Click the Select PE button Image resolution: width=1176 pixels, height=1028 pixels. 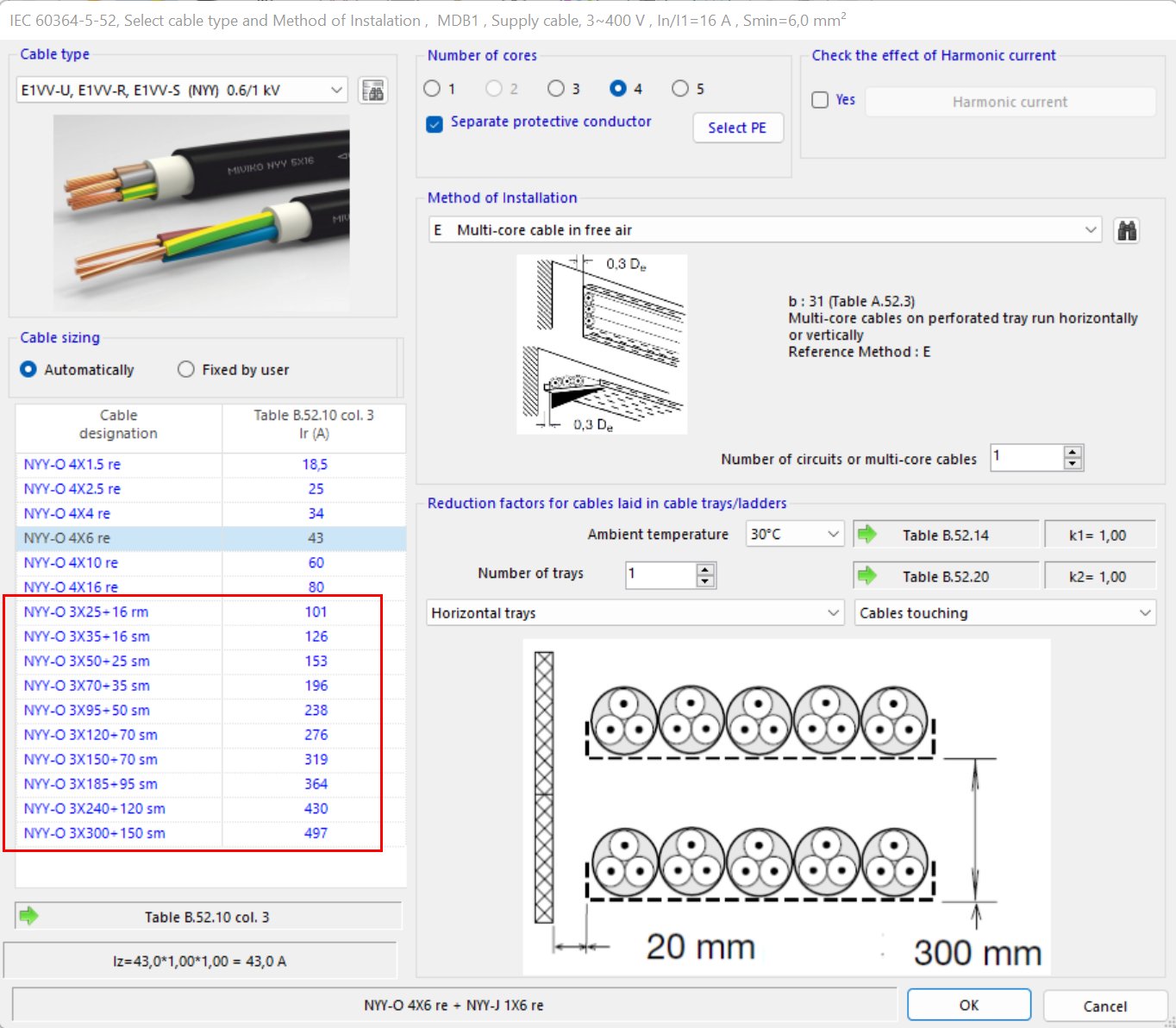point(737,128)
